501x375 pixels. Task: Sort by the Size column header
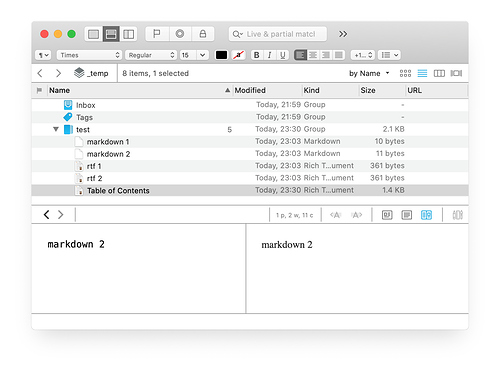(382, 90)
